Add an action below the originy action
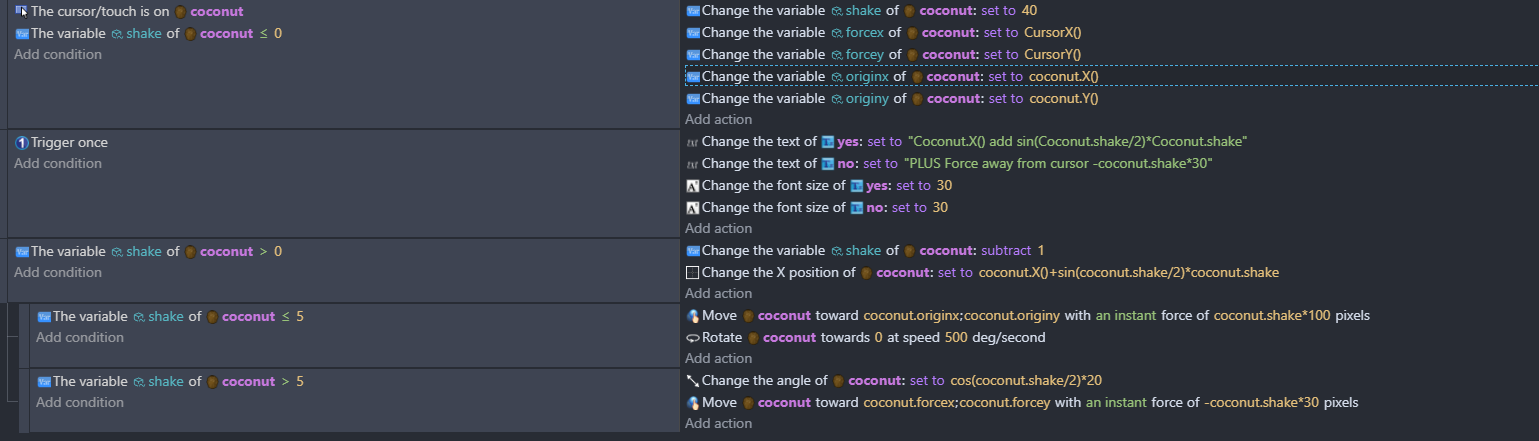1539x441 pixels. tap(718, 120)
